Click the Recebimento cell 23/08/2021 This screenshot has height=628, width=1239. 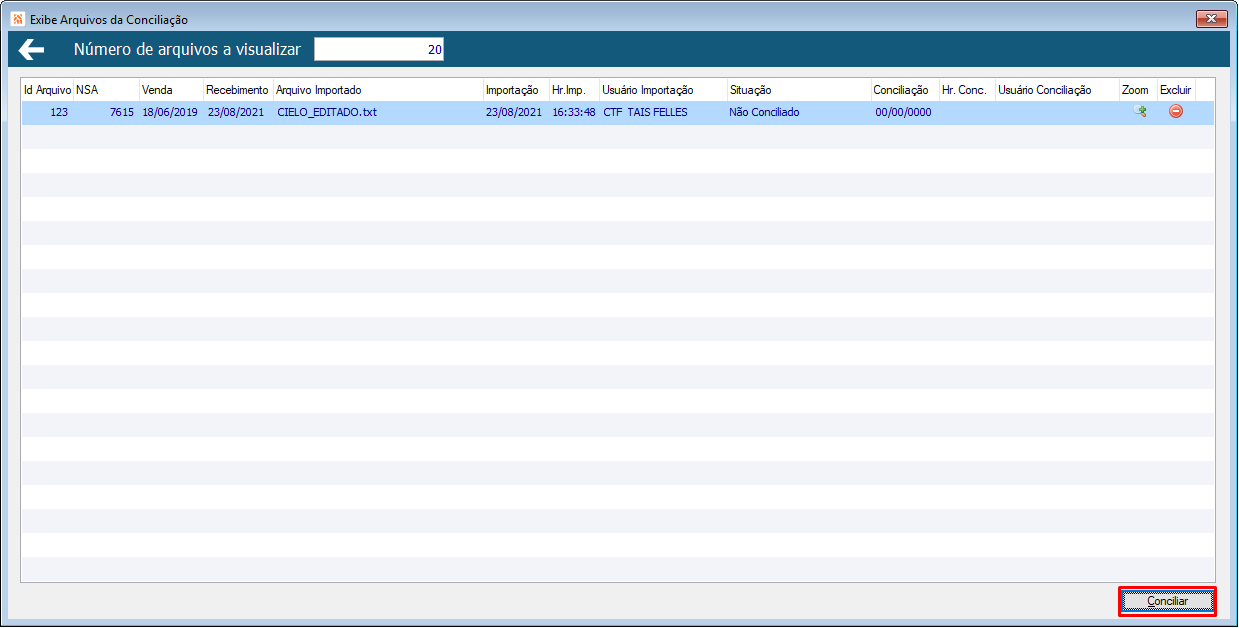pyautogui.click(x=236, y=112)
